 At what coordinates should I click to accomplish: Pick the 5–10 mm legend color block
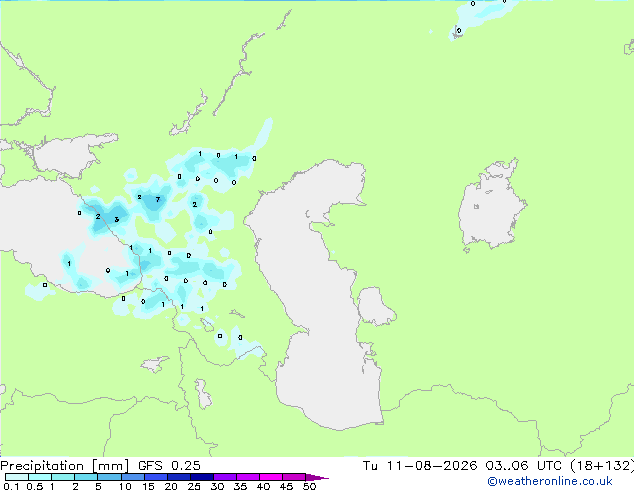(x=109, y=477)
